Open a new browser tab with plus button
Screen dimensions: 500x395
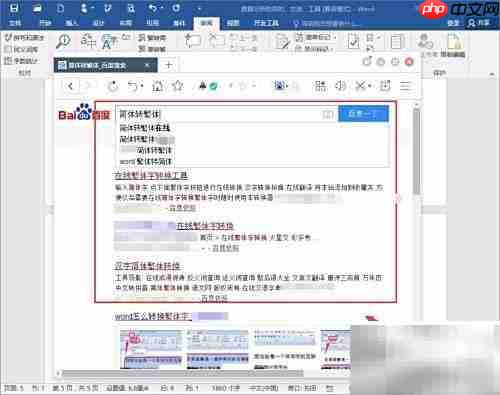click(x=169, y=65)
